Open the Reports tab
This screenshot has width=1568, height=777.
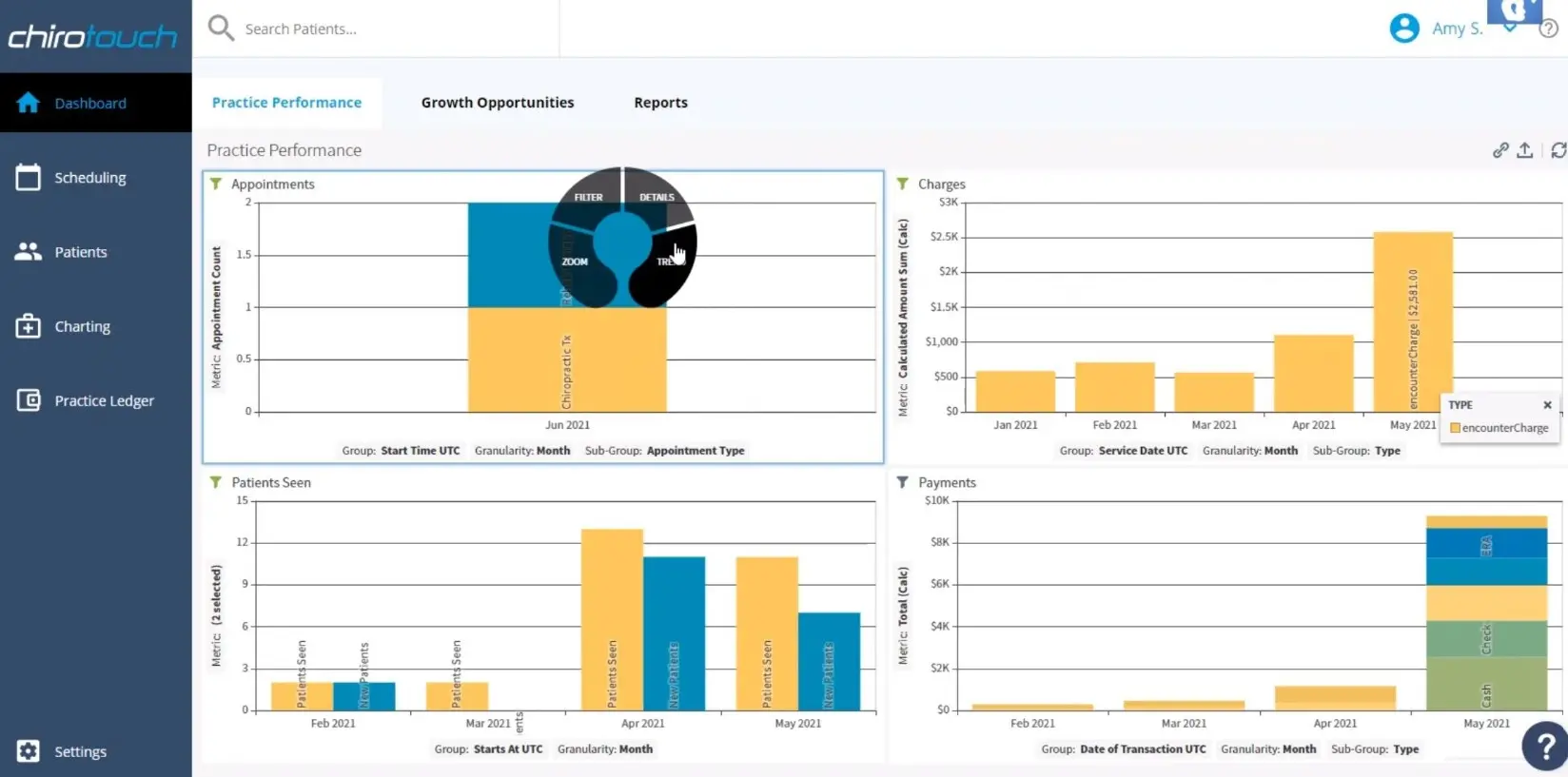tap(660, 103)
